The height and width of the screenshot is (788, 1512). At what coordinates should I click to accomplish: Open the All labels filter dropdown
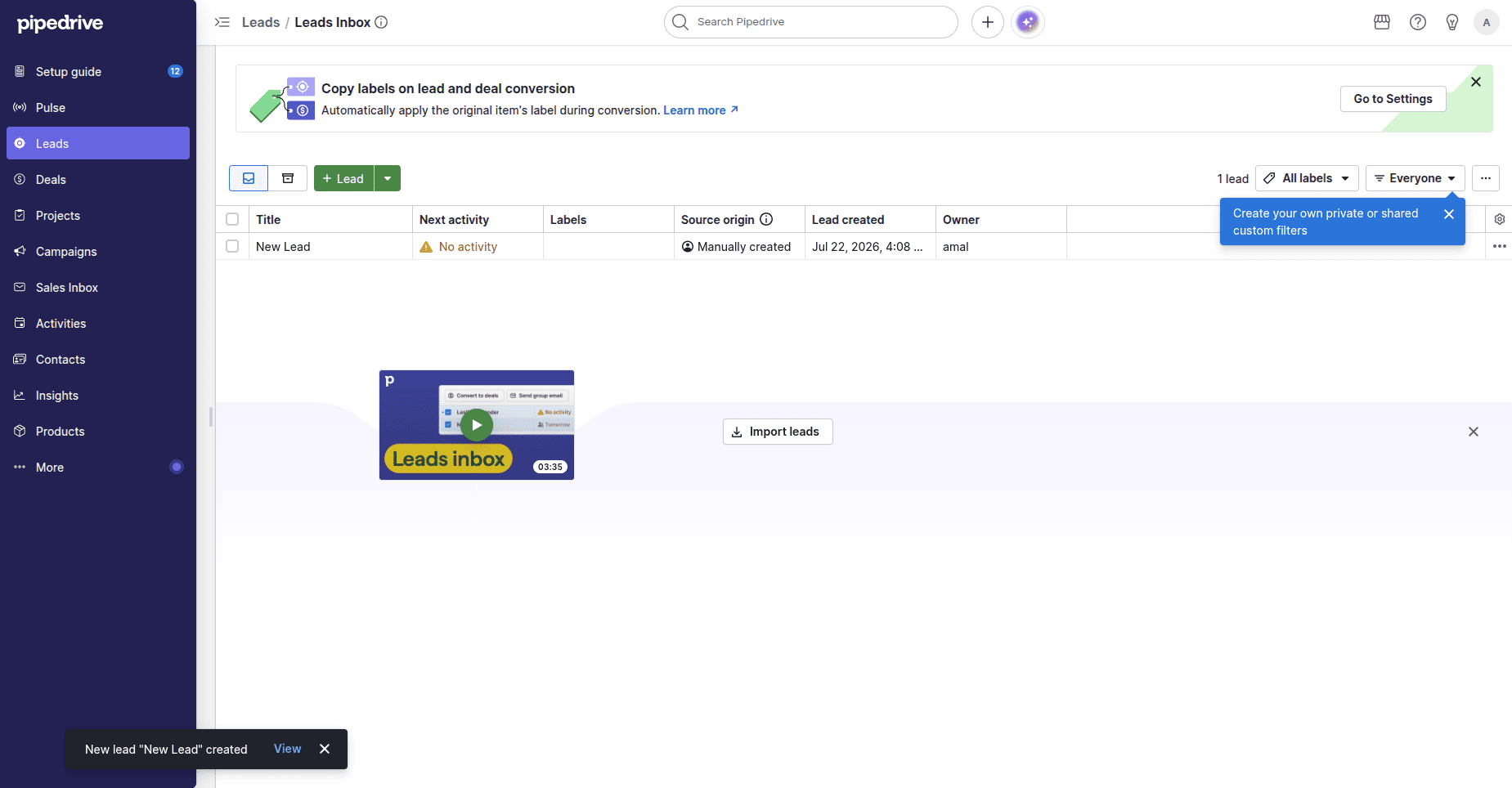pos(1307,178)
